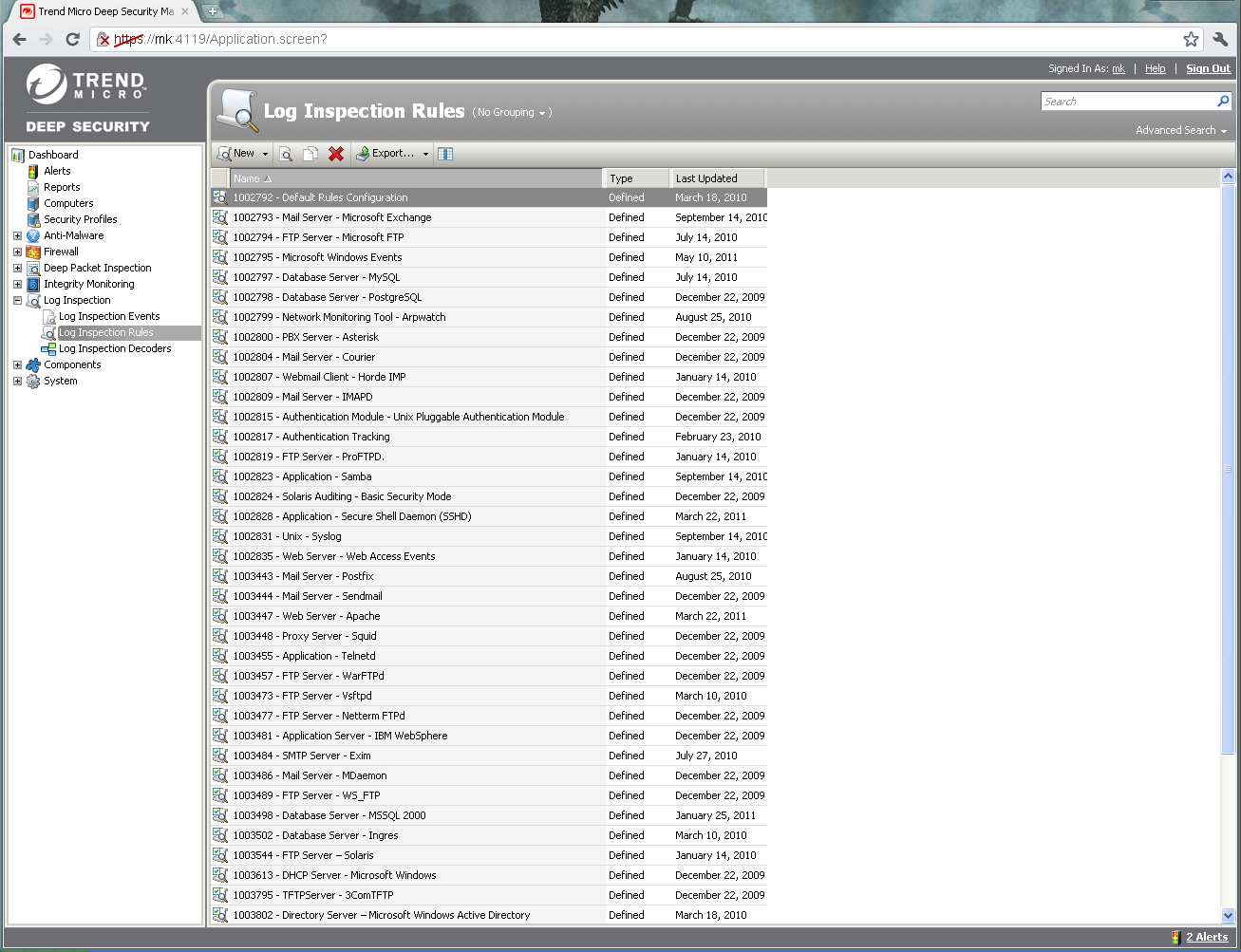
Task: Delete the selected rule with the red X
Action: point(336,154)
